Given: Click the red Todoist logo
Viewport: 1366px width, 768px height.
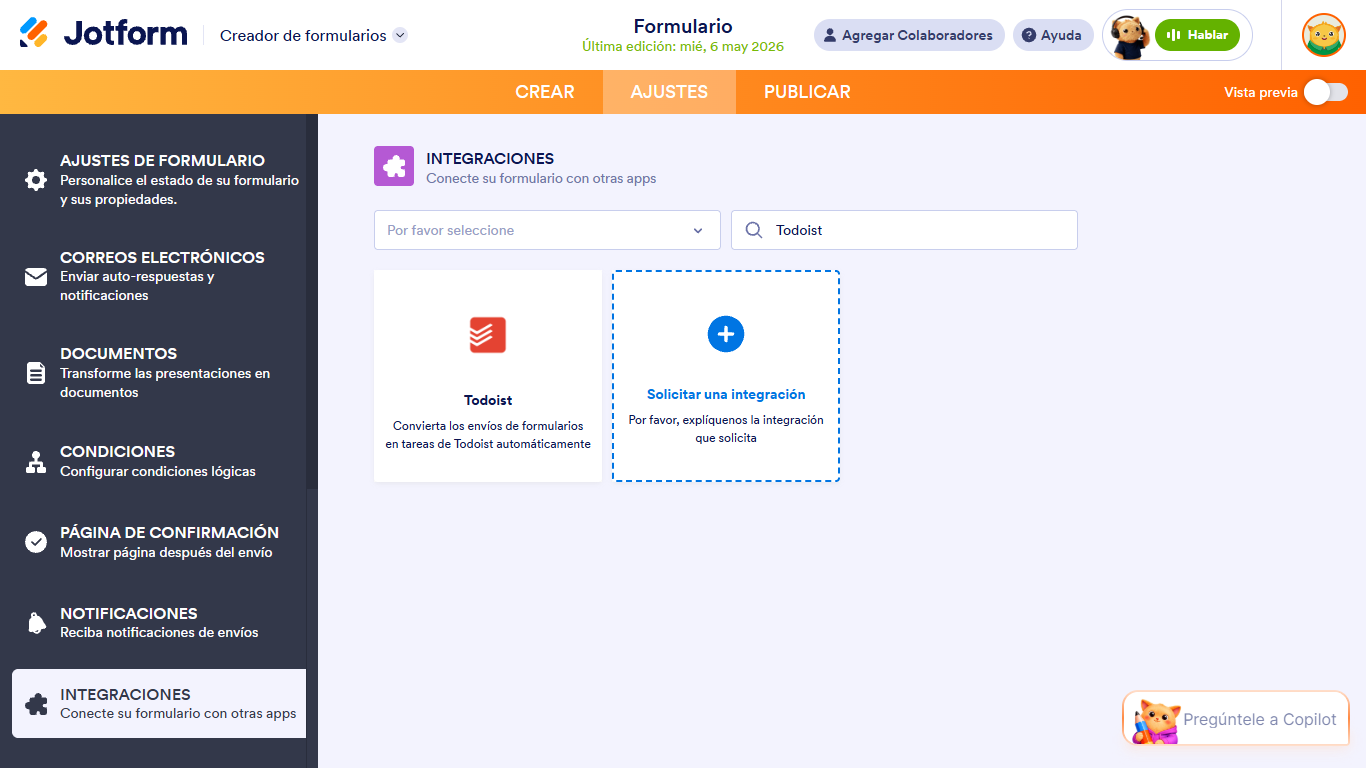Looking at the screenshot, I should tap(488, 335).
